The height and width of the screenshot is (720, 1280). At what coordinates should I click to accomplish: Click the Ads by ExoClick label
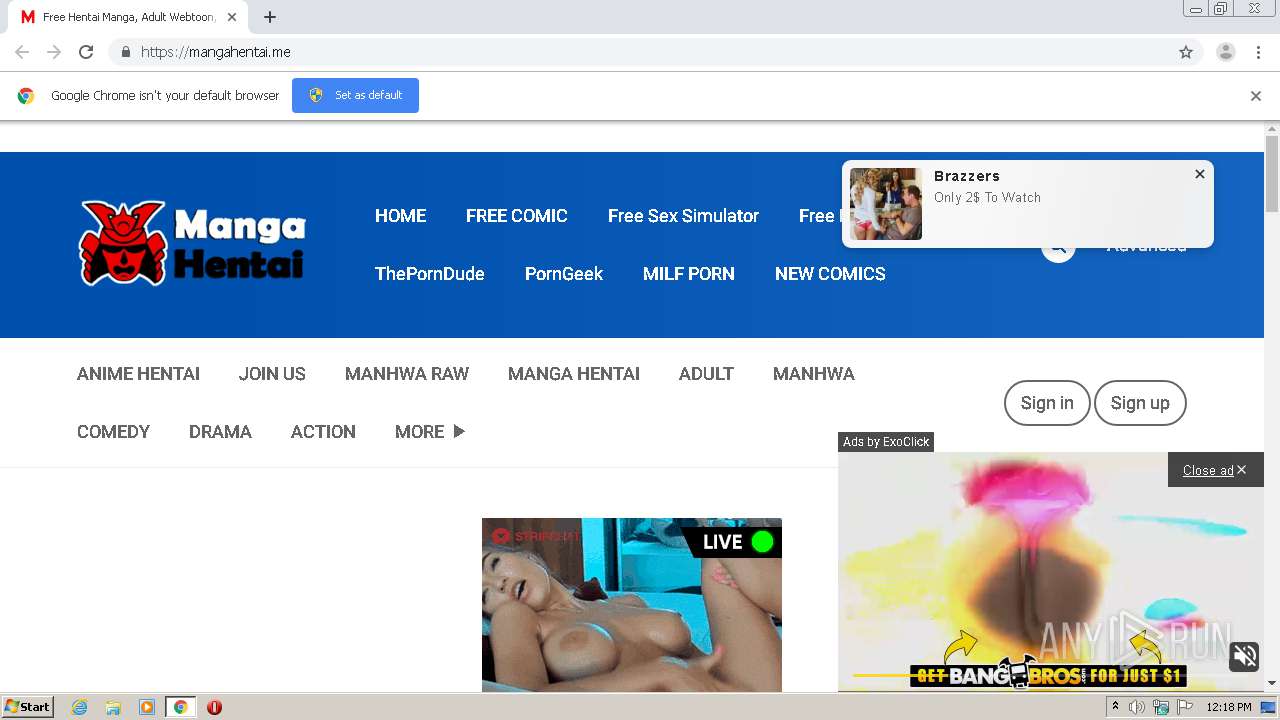pyautogui.click(x=886, y=442)
